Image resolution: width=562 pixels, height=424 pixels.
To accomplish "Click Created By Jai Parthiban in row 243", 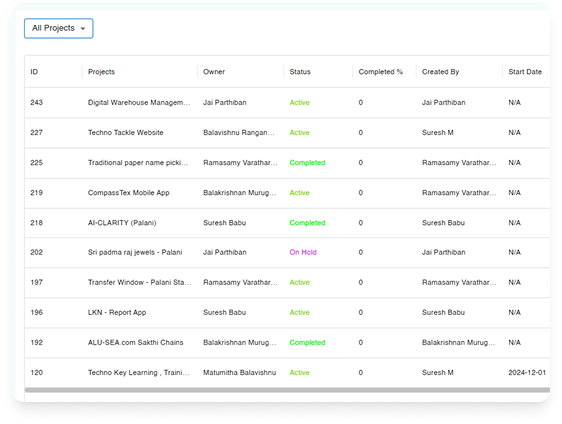I will tap(444, 103).
